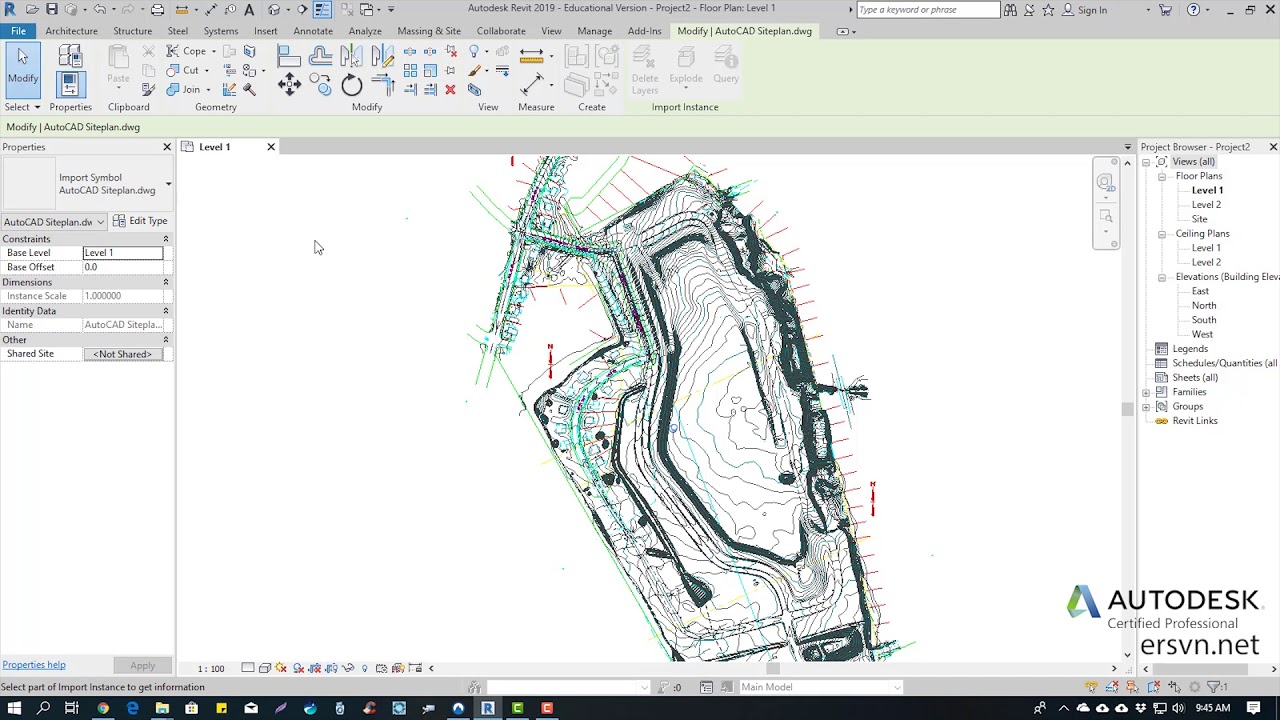This screenshot has width=1280, height=720.
Task: Click the Chrome icon in the taskbar
Action: (x=102, y=708)
